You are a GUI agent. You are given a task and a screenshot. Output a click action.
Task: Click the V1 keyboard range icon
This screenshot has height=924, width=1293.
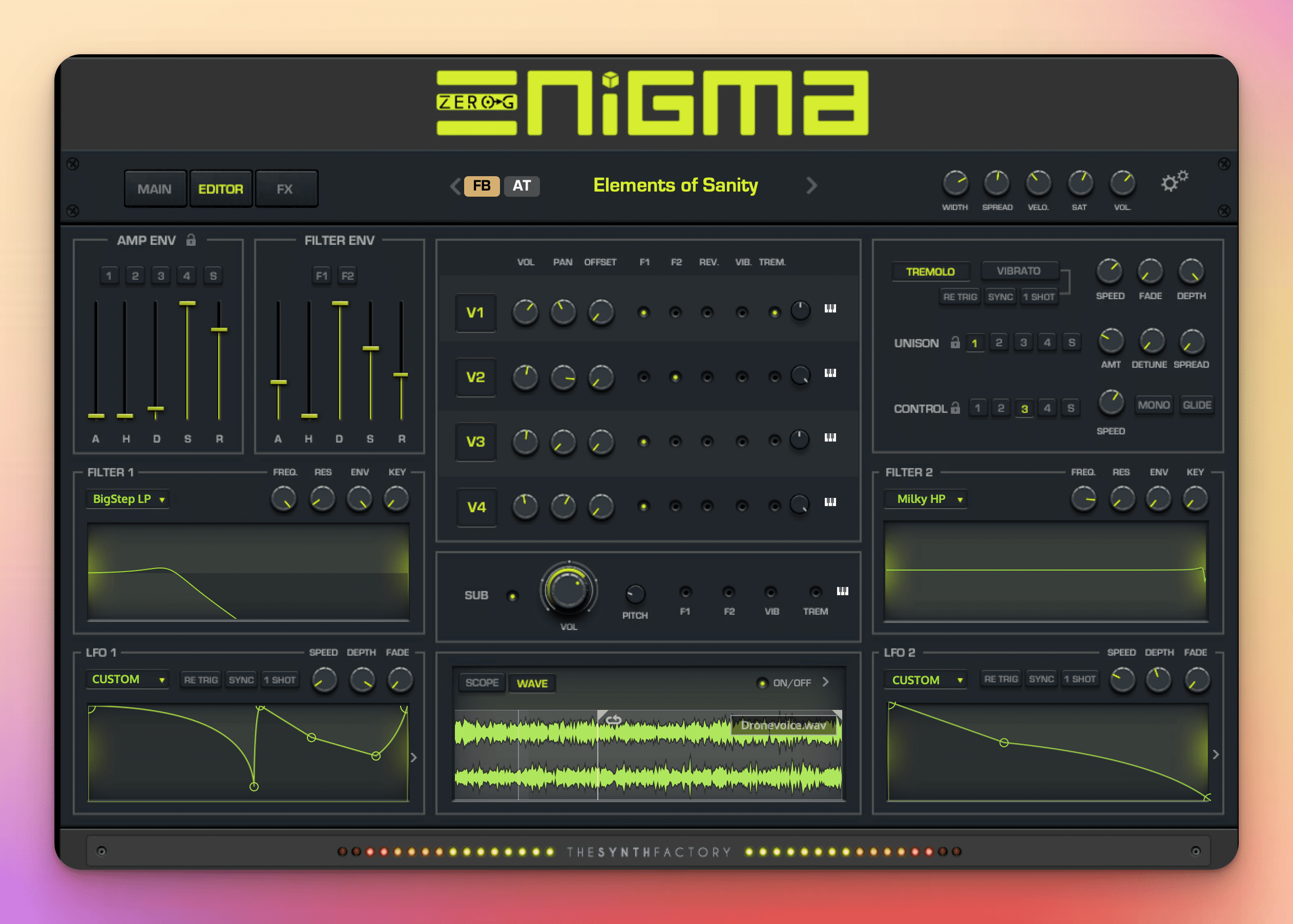click(x=830, y=308)
